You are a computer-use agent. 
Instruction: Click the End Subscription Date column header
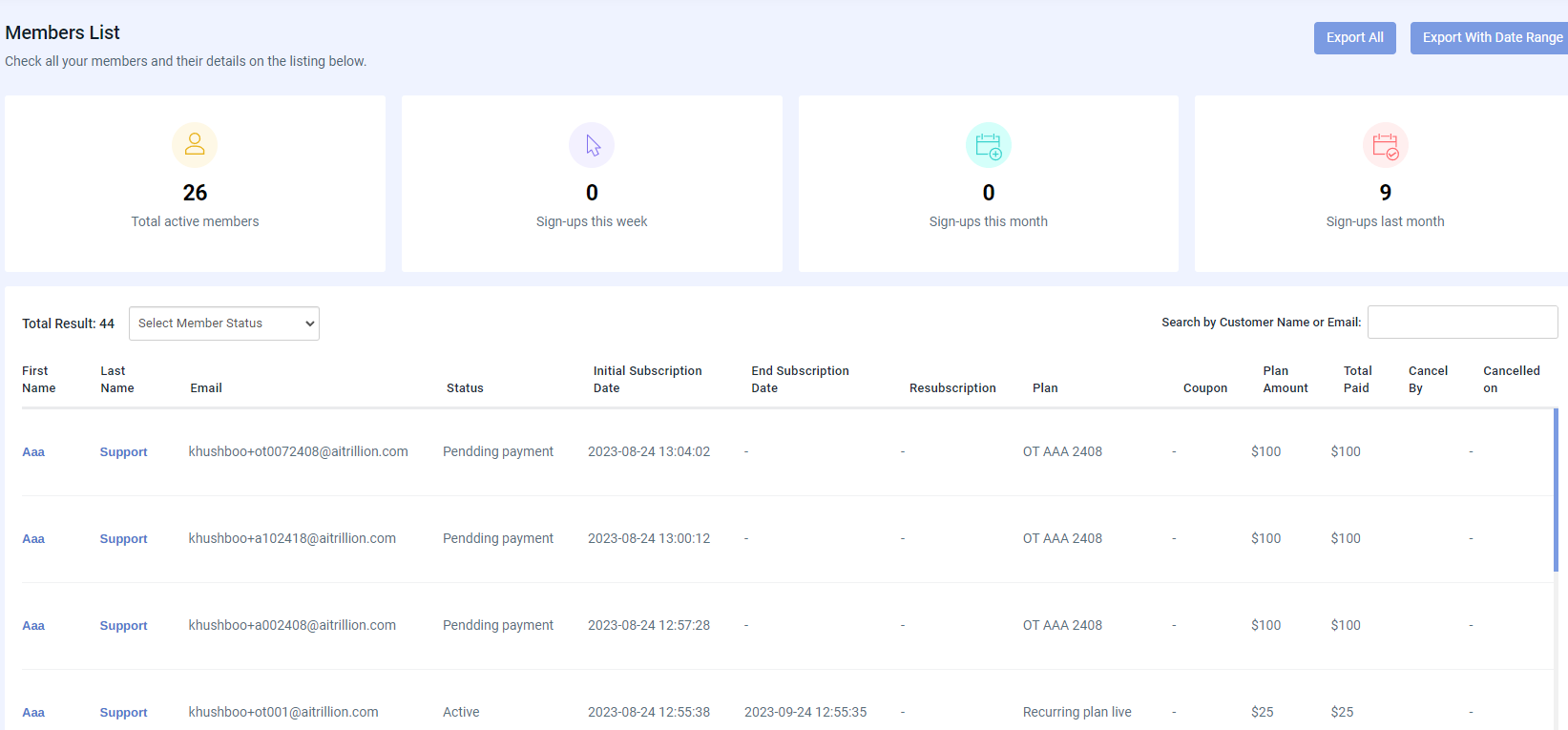pyautogui.click(x=800, y=380)
